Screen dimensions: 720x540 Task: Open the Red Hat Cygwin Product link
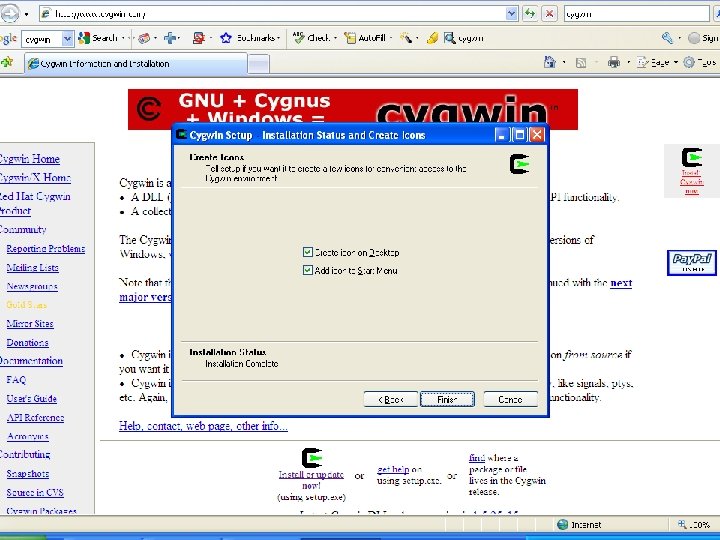(x=35, y=203)
